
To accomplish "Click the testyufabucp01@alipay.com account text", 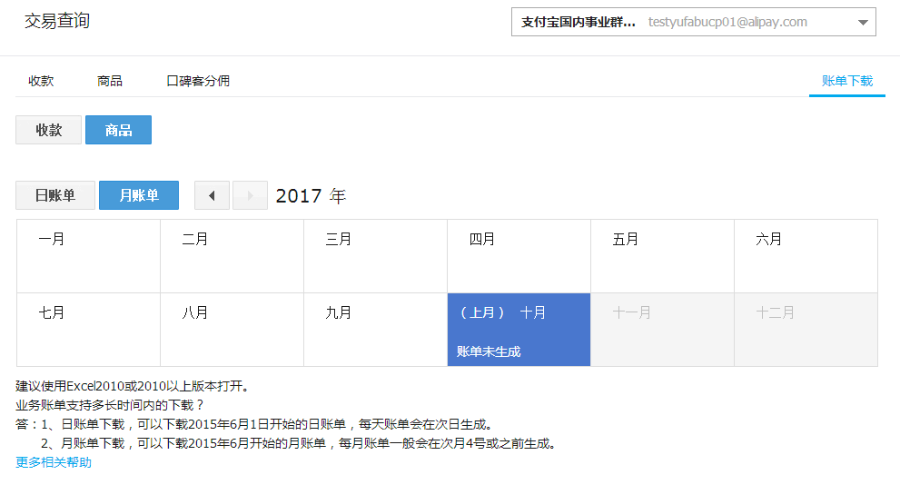I will 727,22.
